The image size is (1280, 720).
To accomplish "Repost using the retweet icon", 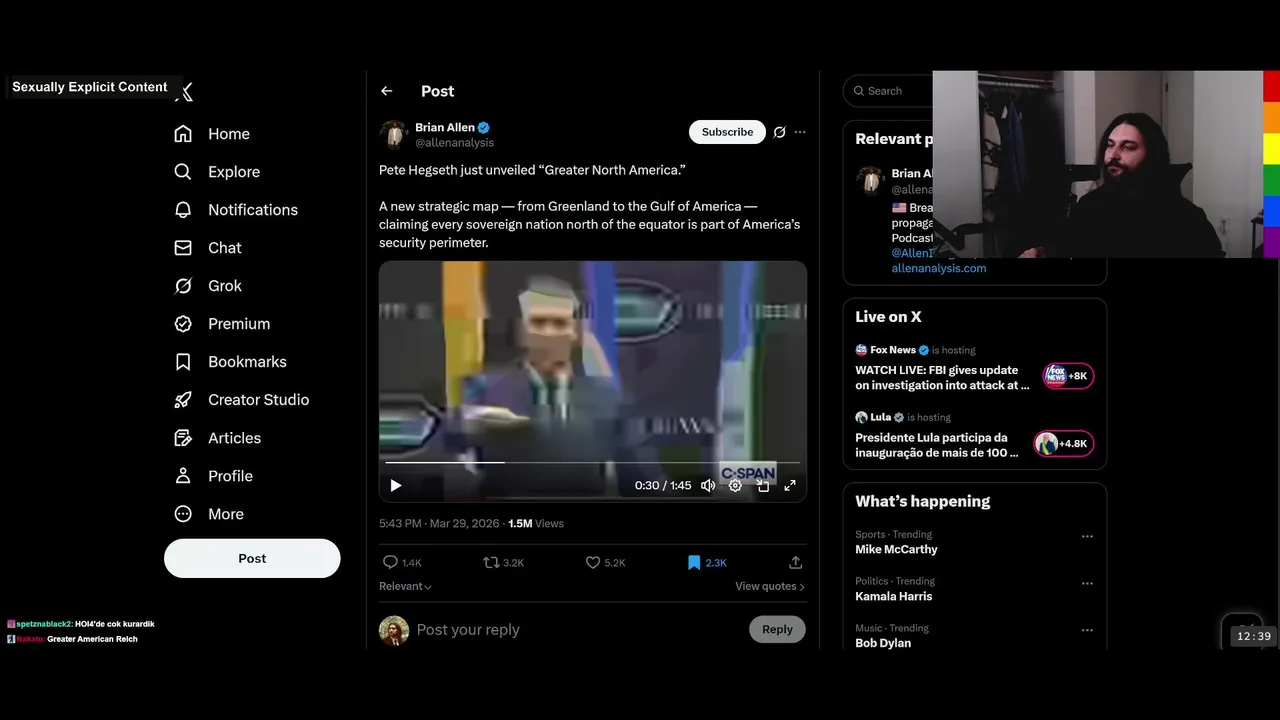I will [491, 563].
